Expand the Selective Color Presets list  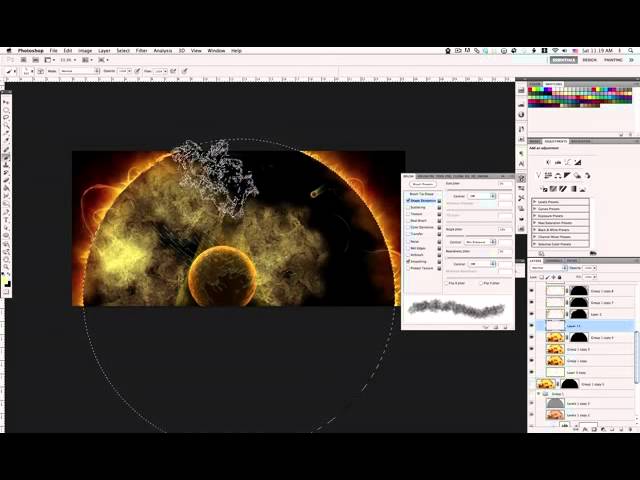coord(535,244)
